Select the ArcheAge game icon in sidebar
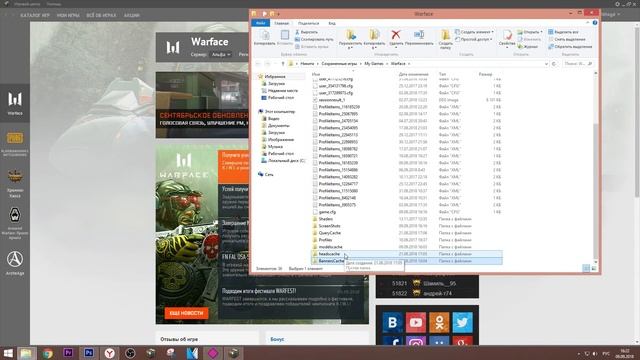Image resolution: width=640 pixels, height=360 pixels. coord(15,262)
